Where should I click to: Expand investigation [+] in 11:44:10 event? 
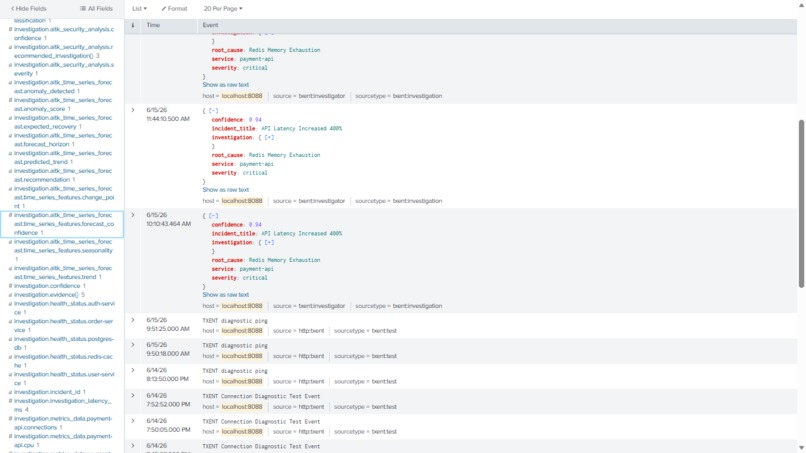pyautogui.click(x=269, y=137)
